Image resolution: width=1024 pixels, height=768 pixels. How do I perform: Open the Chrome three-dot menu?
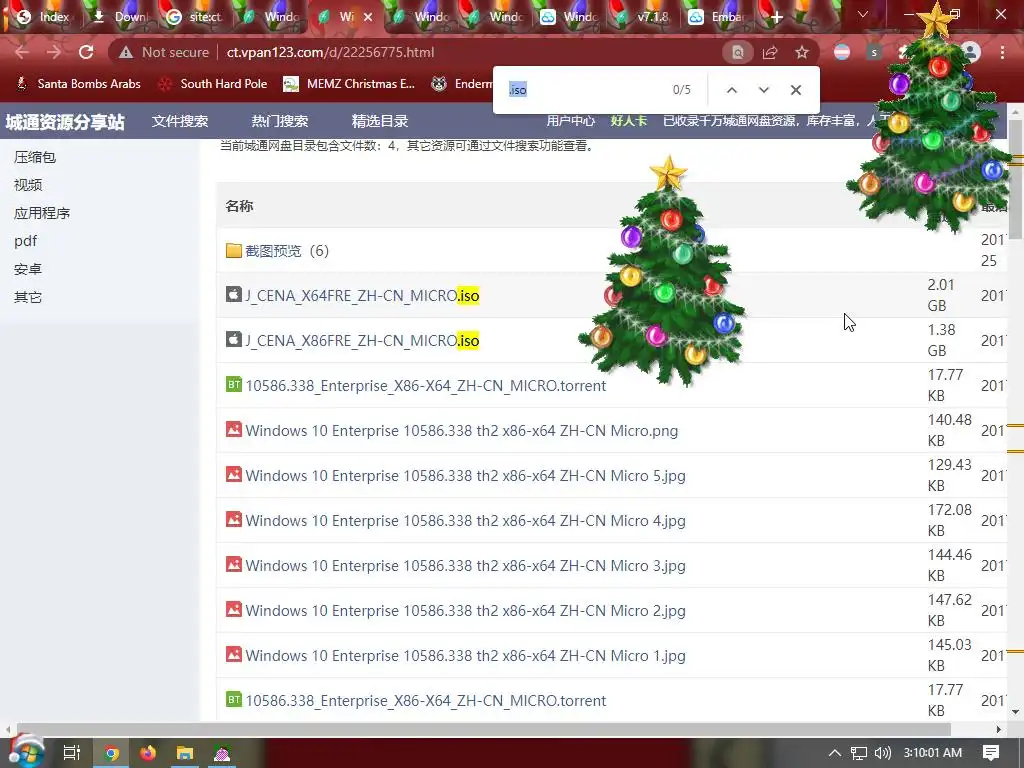(x=1002, y=52)
